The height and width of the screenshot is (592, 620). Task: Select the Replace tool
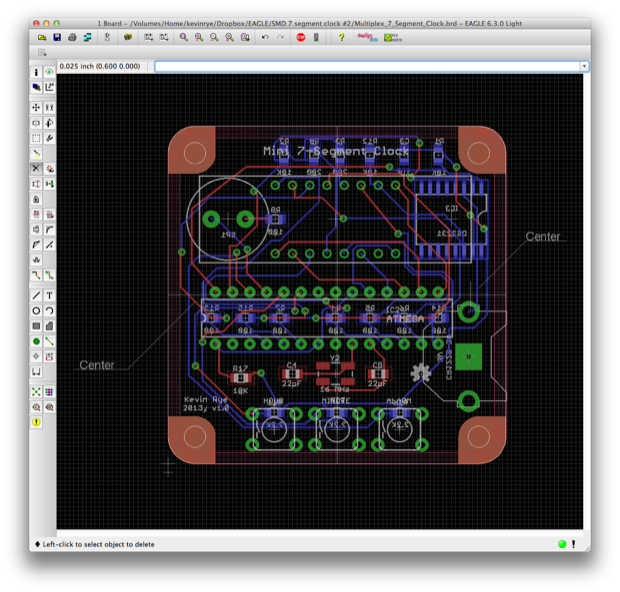coord(49,184)
